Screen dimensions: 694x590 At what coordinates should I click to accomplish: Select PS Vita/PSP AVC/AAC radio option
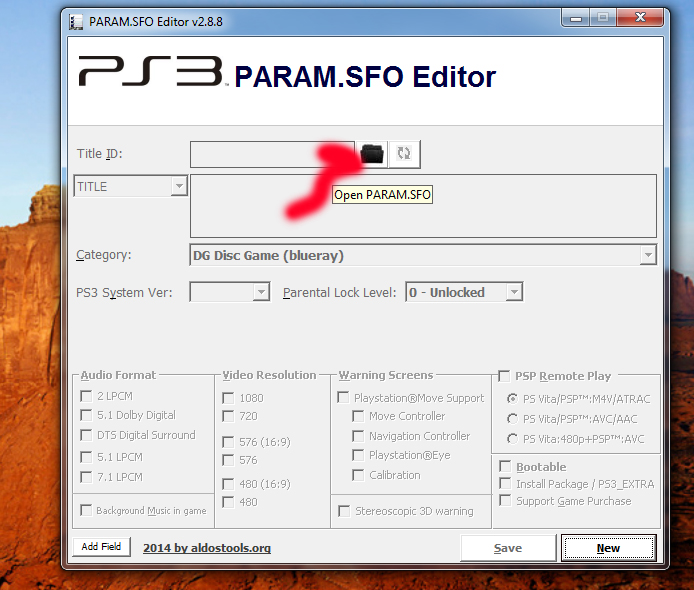tap(513, 419)
